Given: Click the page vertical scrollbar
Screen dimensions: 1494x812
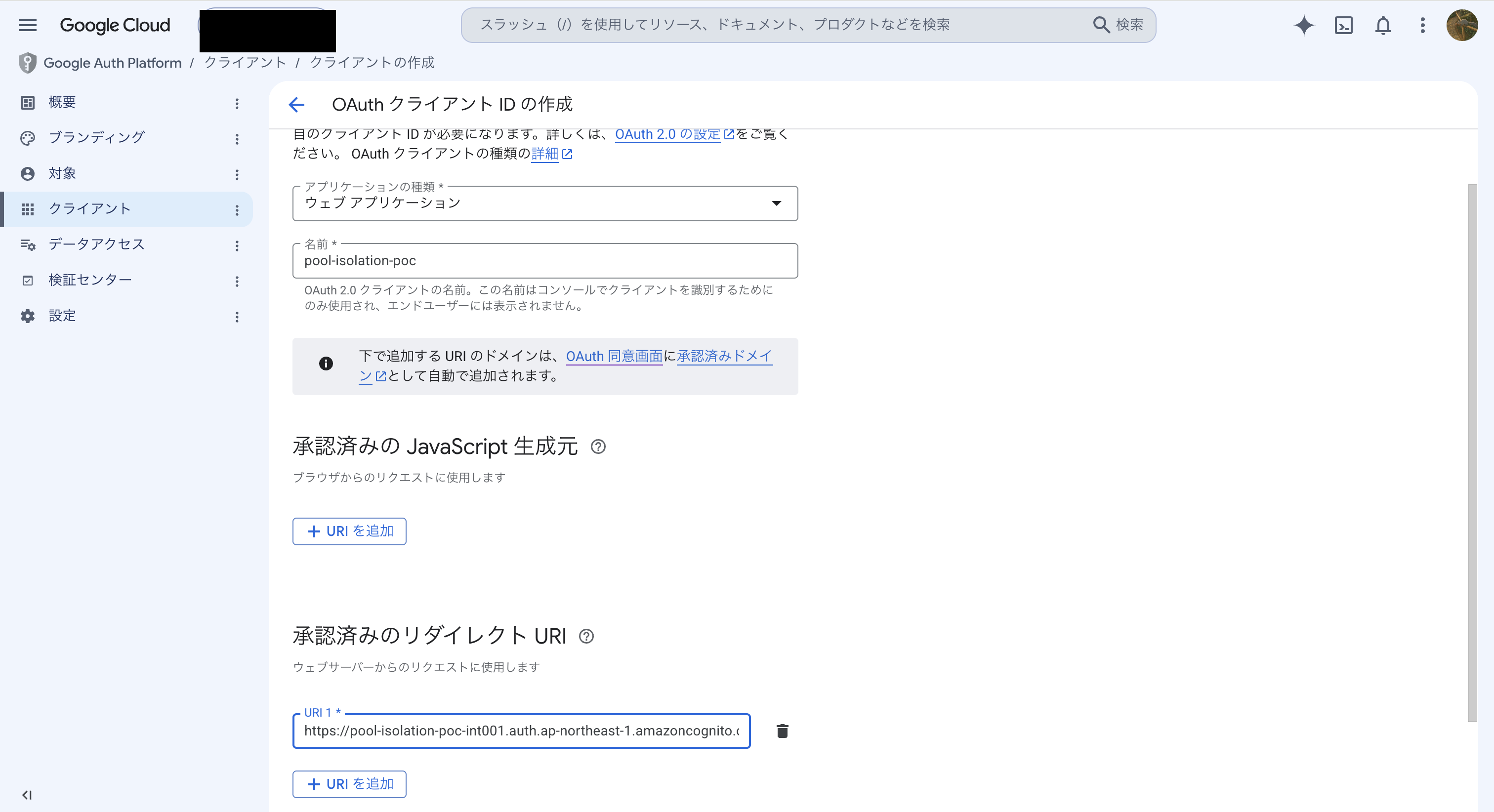Looking at the screenshot, I should coord(1472,452).
